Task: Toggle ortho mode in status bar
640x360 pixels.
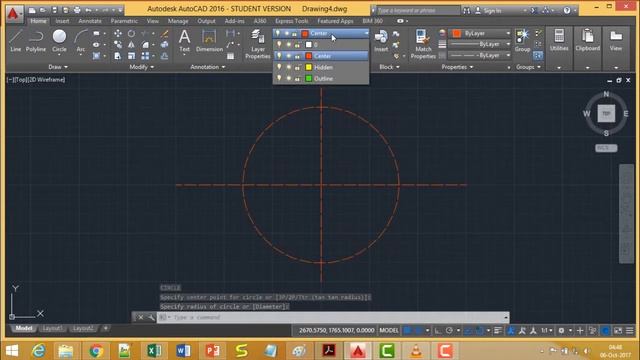Action: tap(438, 330)
